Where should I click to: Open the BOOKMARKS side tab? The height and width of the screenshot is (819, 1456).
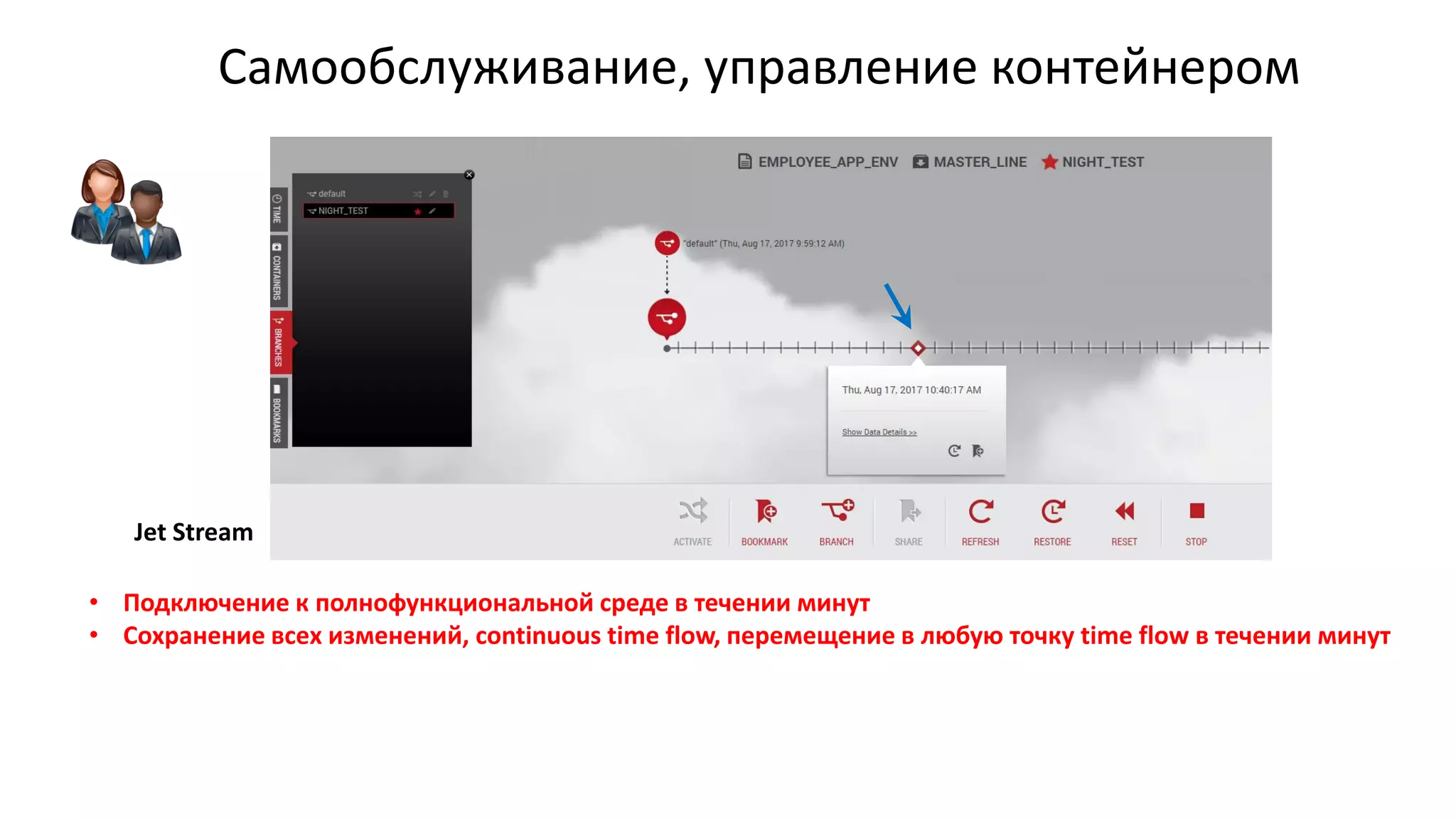click(x=277, y=413)
